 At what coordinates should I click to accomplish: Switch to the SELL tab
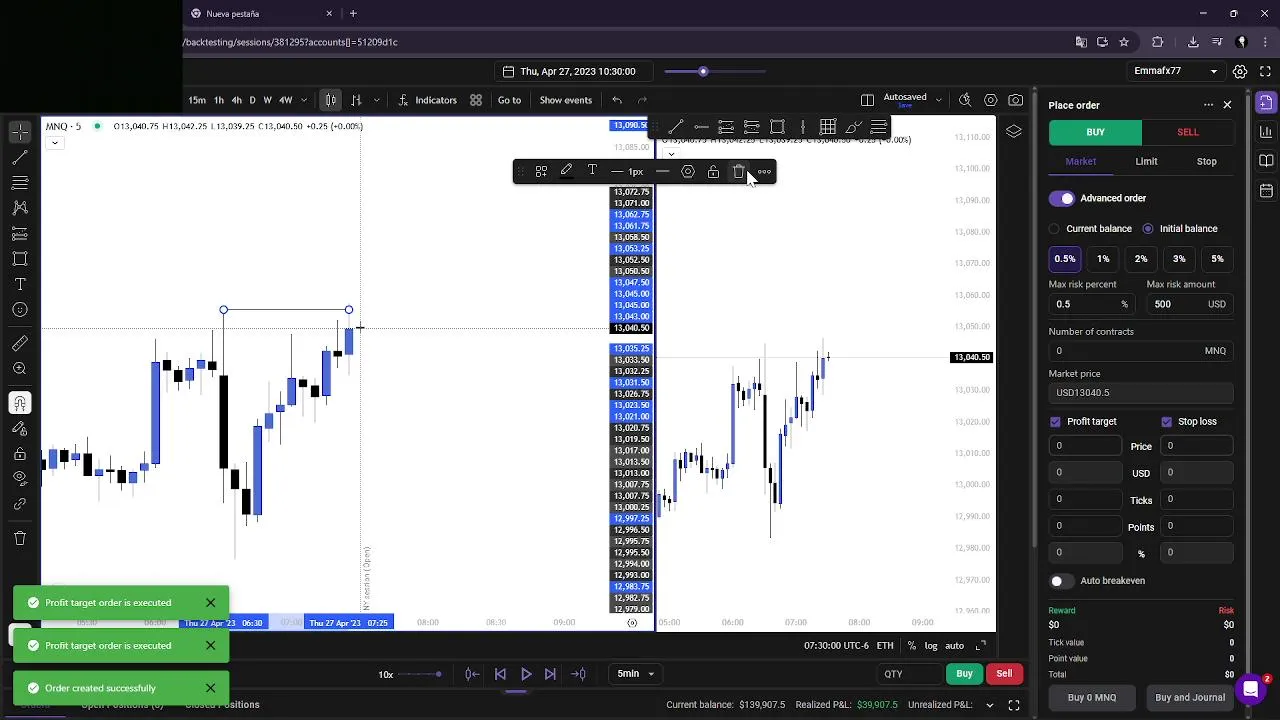pos(1188,132)
